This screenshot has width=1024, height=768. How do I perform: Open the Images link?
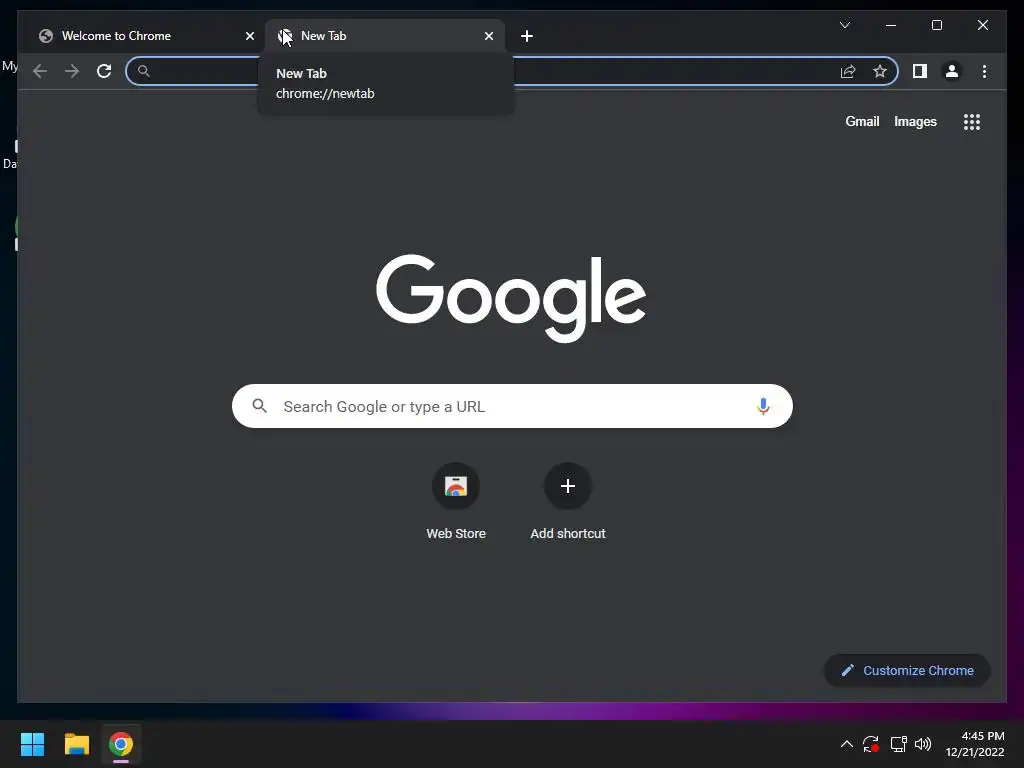point(915,121)
